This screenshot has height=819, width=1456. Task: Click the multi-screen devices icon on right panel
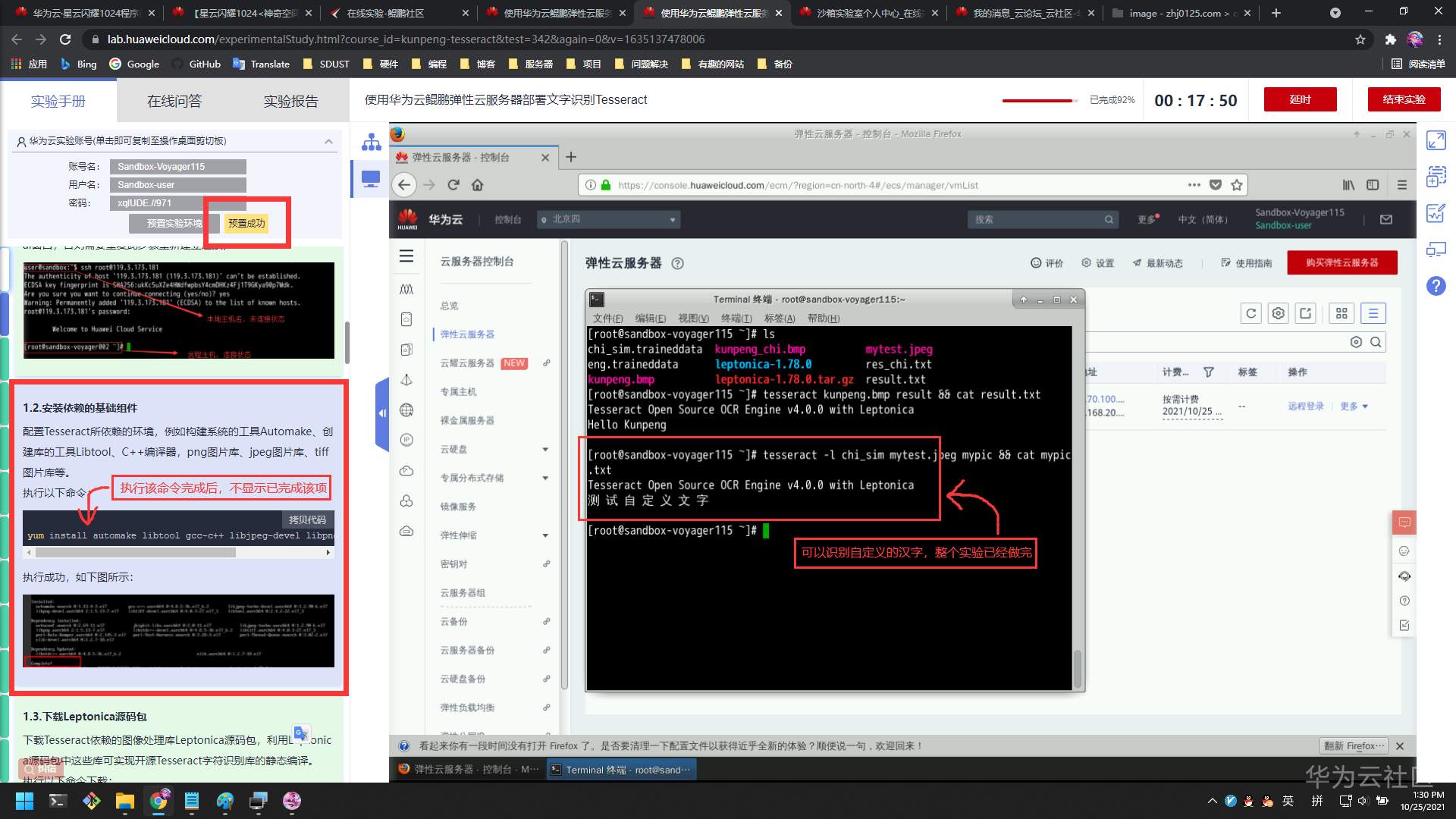click(1436, 249)
